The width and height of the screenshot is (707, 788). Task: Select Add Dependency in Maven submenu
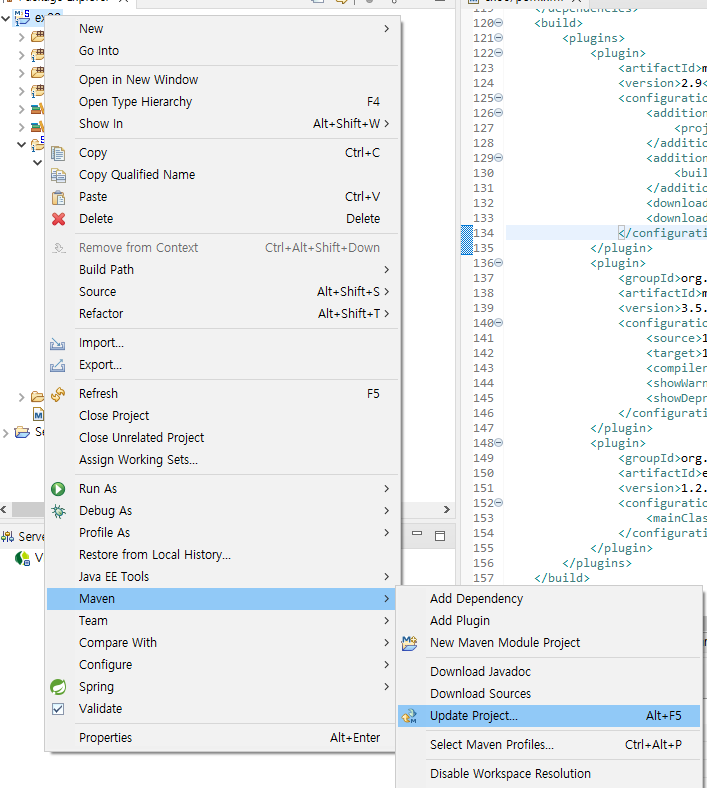click(x=549, y=599)
